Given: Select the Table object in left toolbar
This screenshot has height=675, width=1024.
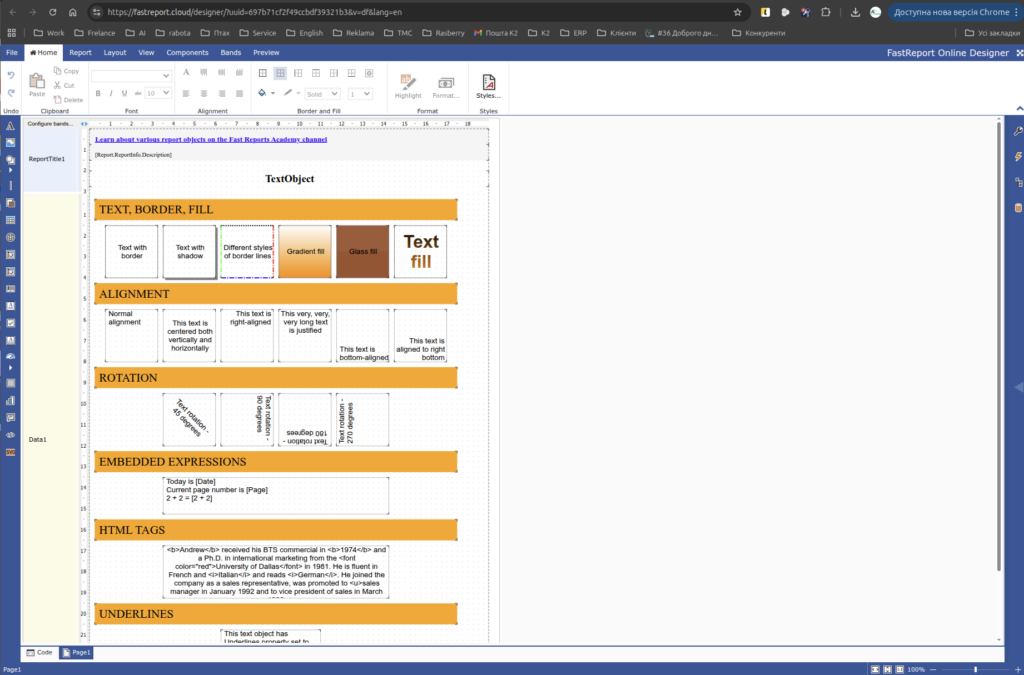Looking at the screenshot, I should [11, 220].
